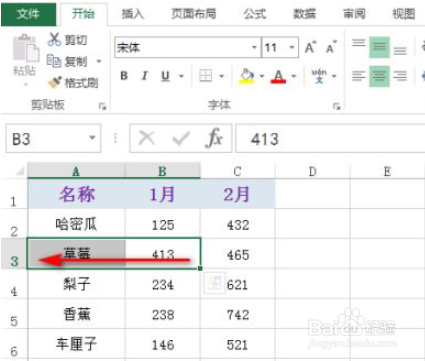Apply red font color
Viewport: 425px width, 361px height.
278,76
